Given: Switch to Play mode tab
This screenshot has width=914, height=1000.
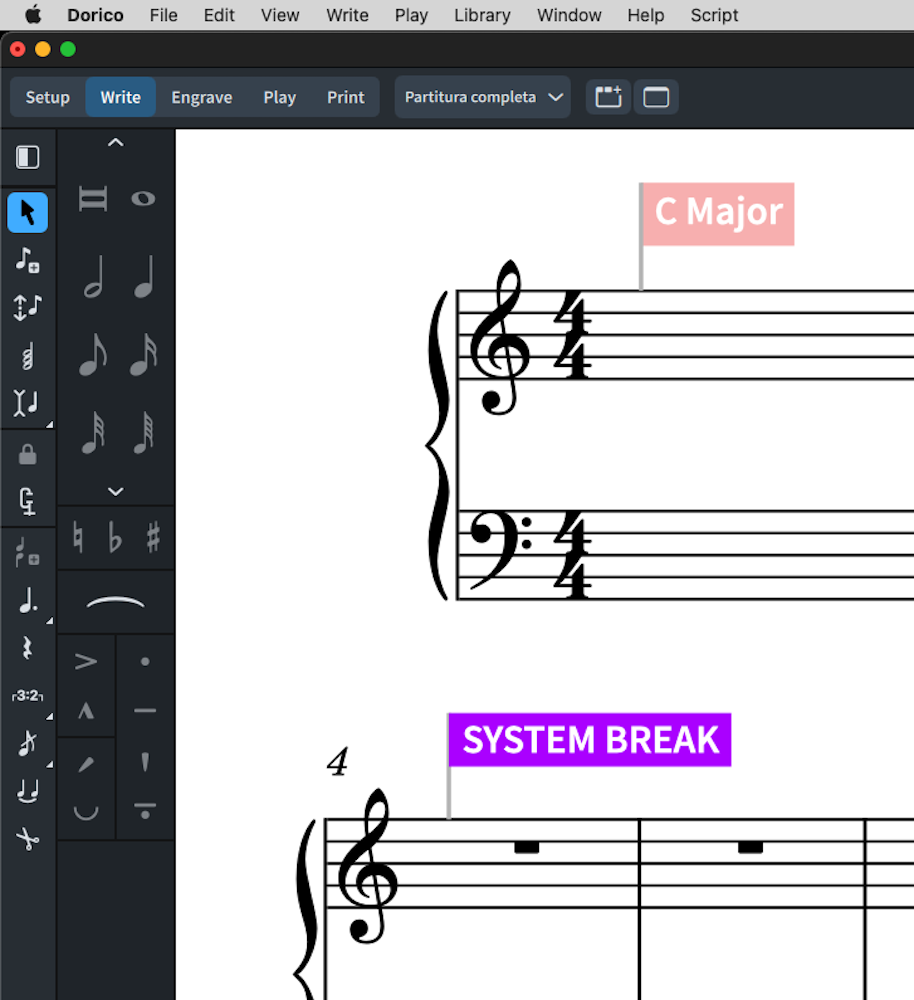Looking at the screenshot, I should click(x=279, y=97).
